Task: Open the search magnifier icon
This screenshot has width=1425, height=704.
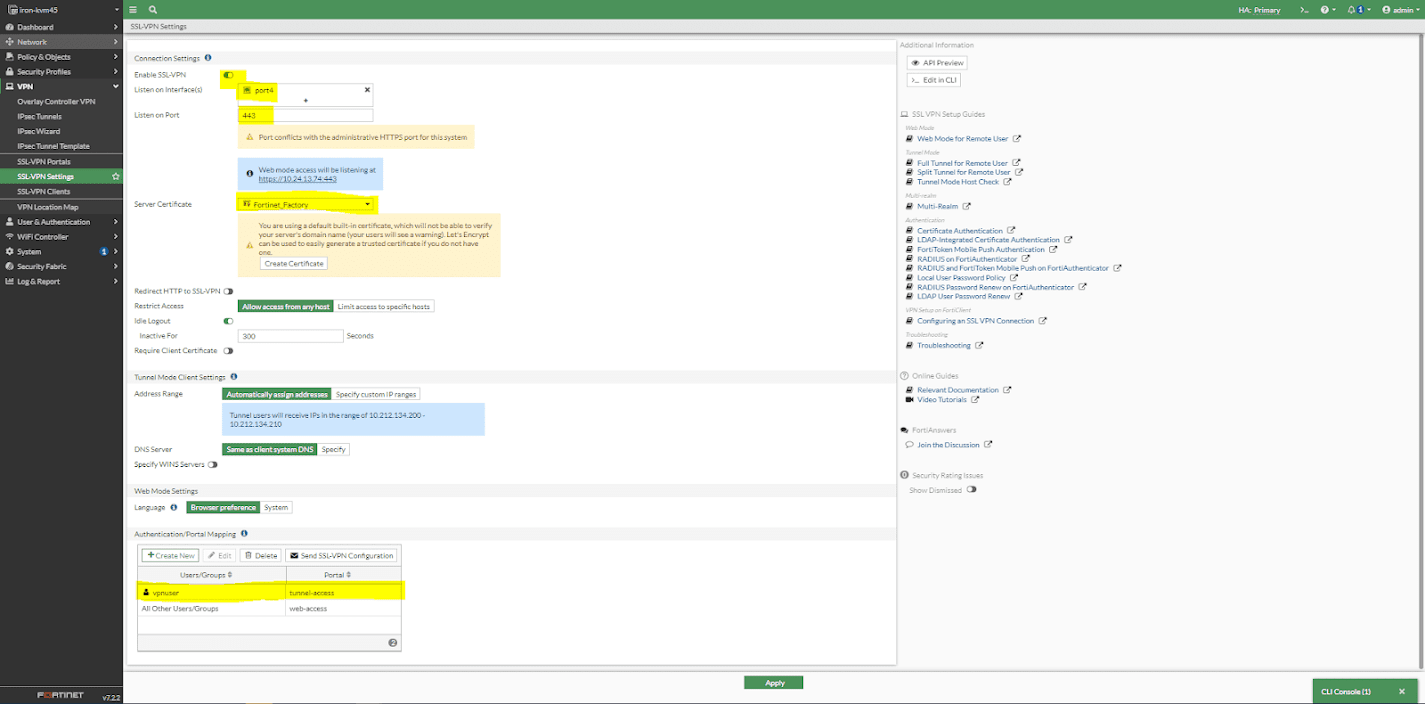Action: click(153, 9)
